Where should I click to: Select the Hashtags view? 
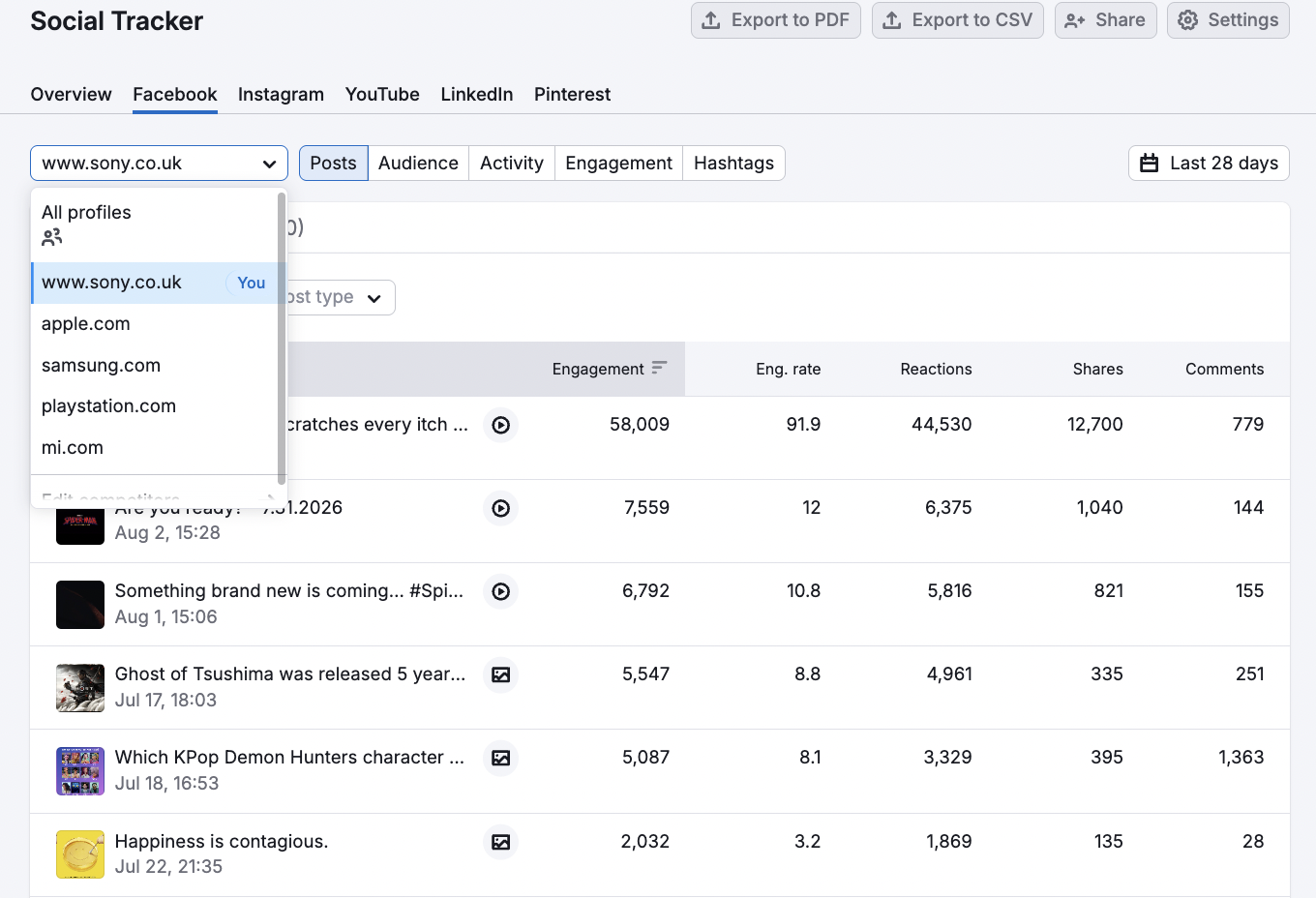[x=733, y=163]
